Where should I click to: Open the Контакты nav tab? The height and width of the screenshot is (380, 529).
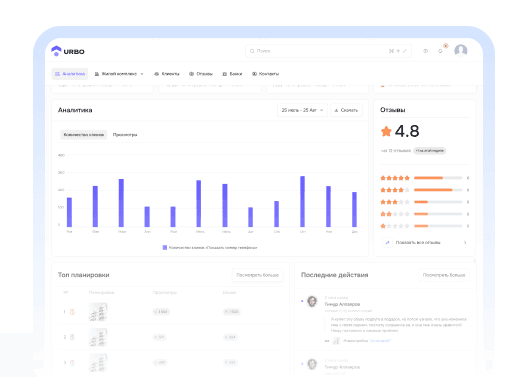[266, 74]
